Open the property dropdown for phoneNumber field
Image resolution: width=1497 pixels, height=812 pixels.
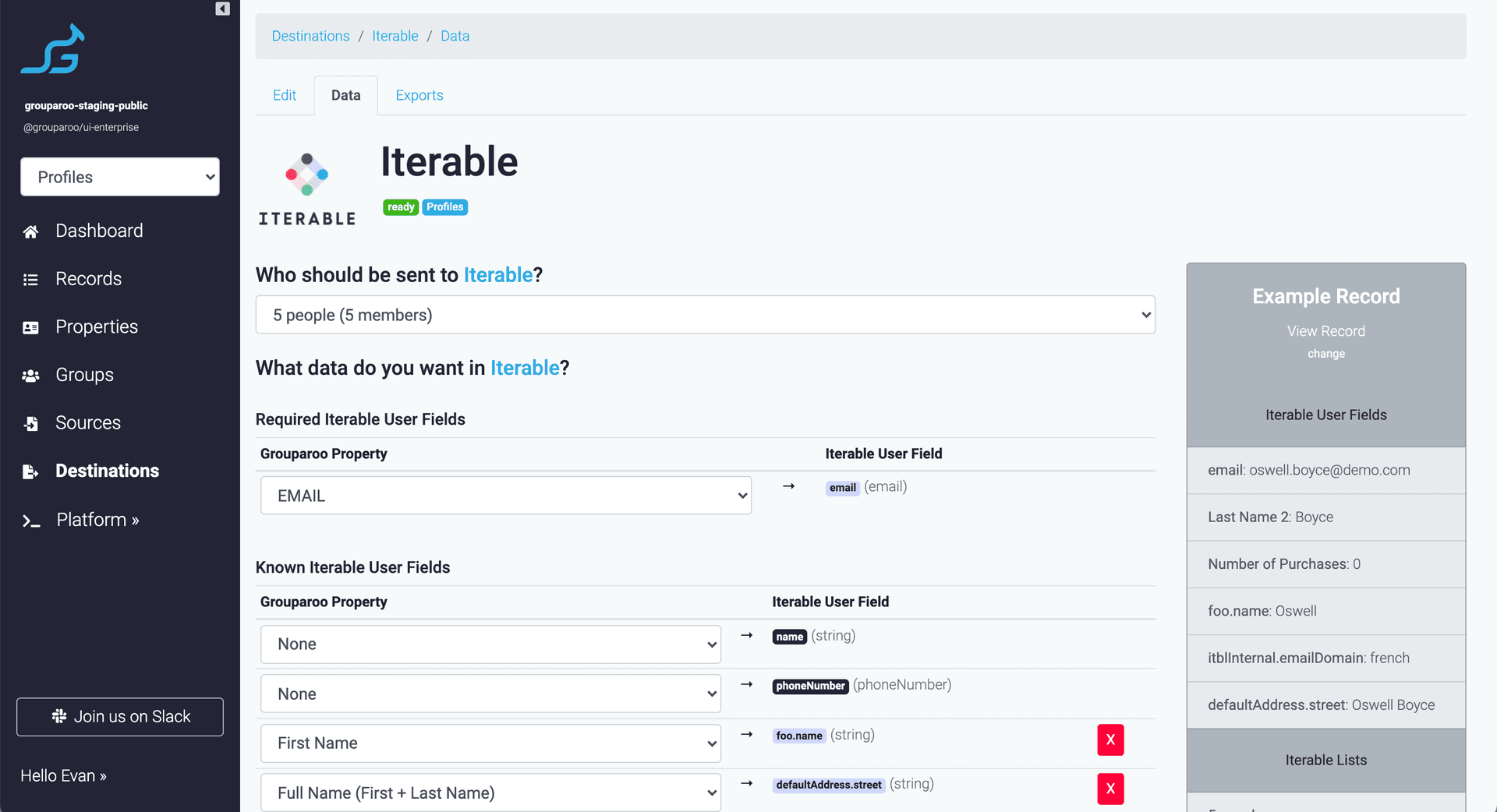[490, 694]
